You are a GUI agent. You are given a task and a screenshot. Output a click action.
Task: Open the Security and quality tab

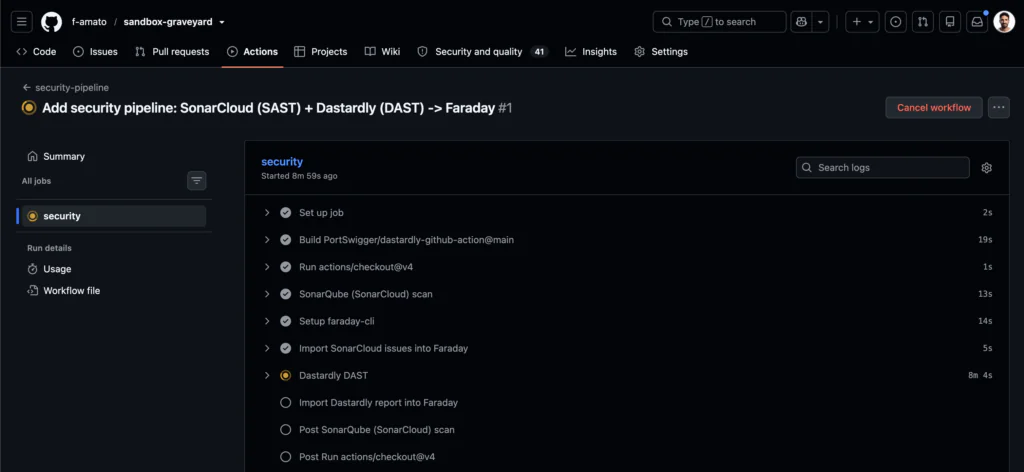click(483, 52)
